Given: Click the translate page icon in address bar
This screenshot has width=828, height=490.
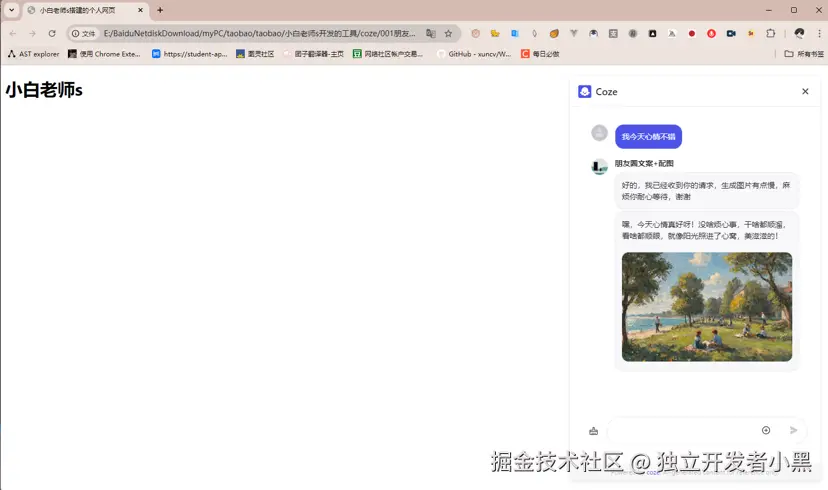Looking at the screenshot, I should point(430,33).
